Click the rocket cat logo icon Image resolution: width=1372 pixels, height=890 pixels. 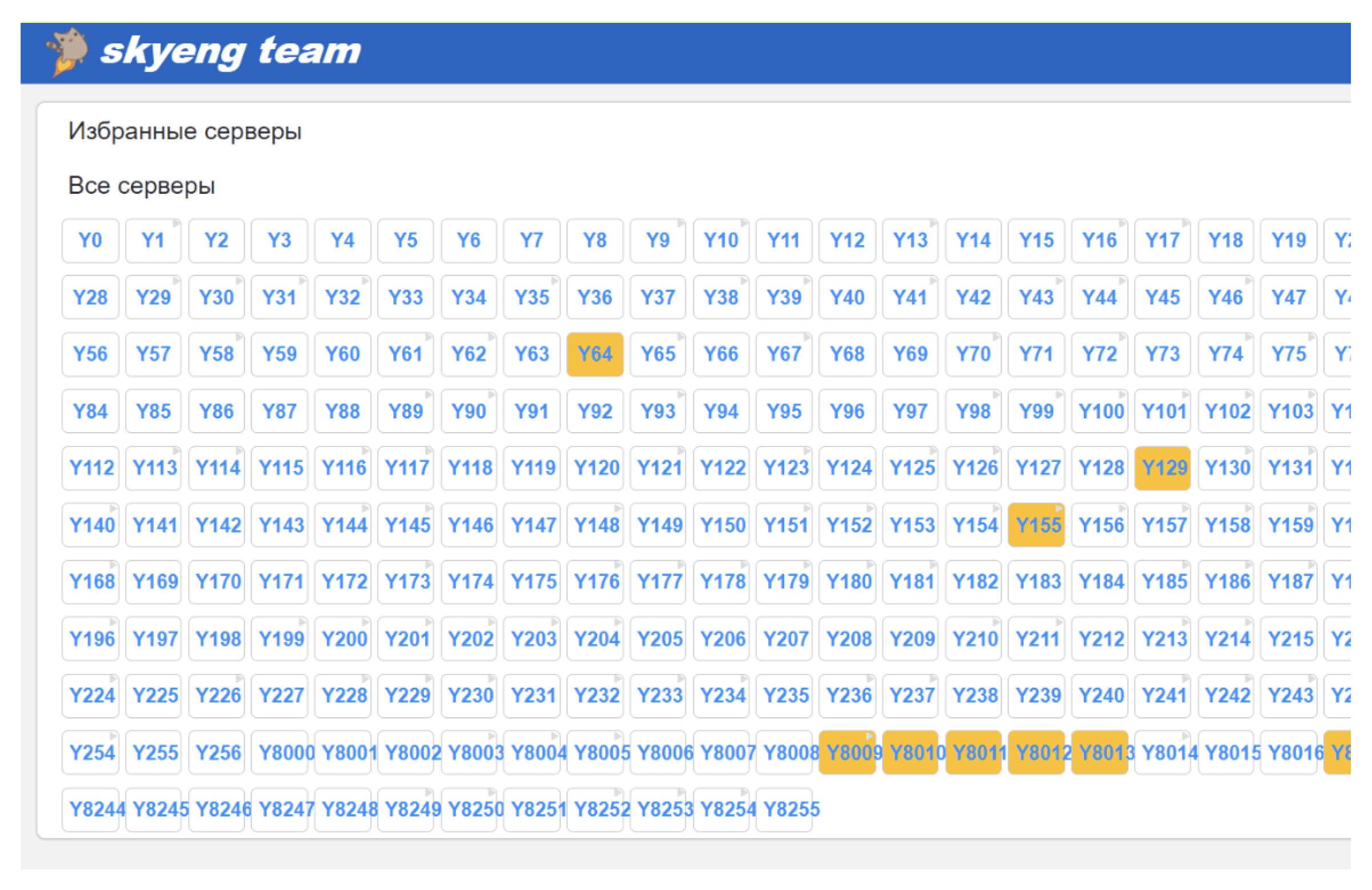[x=67, y=51]
